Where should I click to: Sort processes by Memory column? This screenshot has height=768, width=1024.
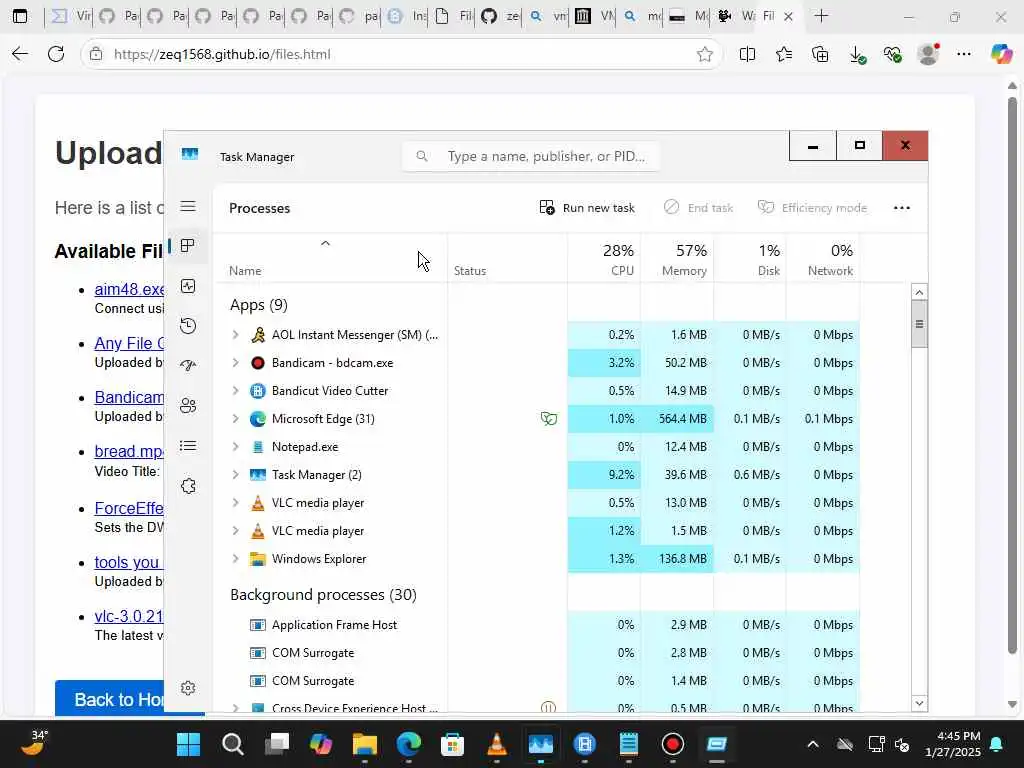(x=677, y=259)
